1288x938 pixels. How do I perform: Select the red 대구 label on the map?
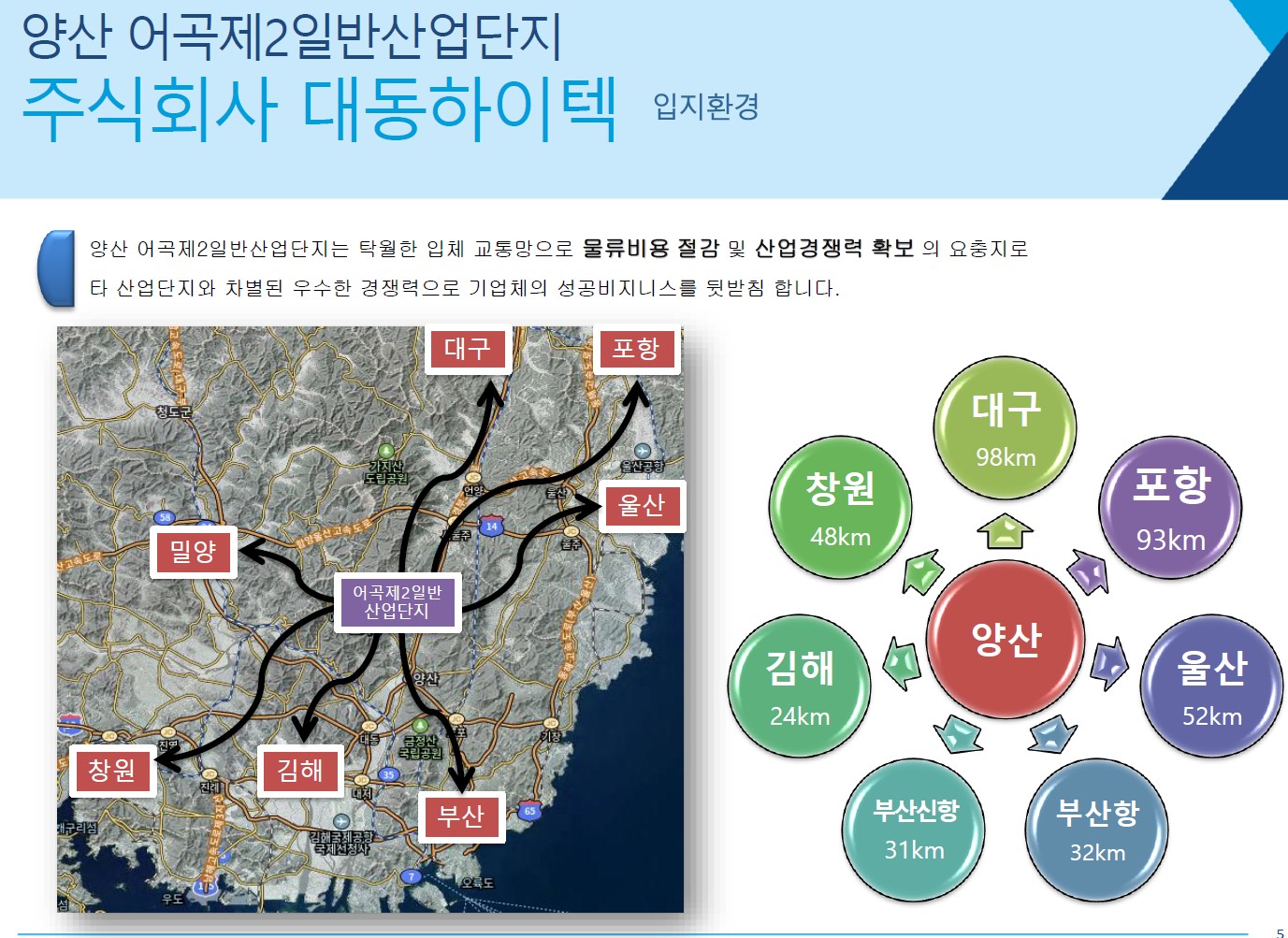pos(468,349)
